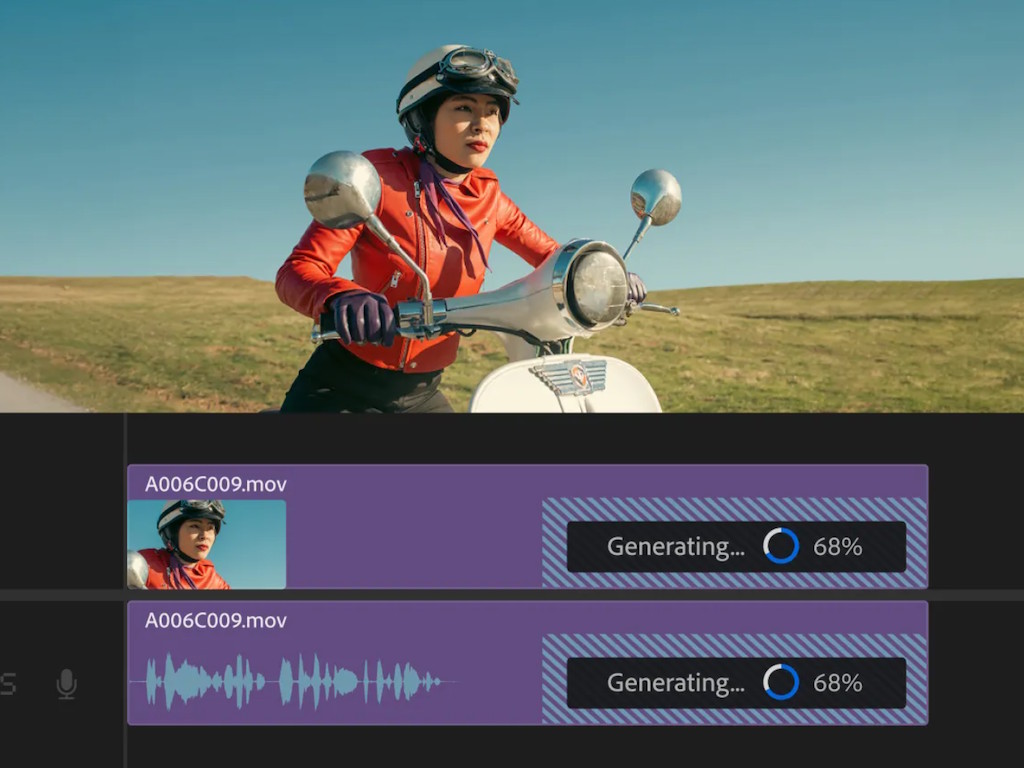Click the empty purple area of video clip
Image resolution: width=1024 pixels, height=768 pixels.
(410, 545)
